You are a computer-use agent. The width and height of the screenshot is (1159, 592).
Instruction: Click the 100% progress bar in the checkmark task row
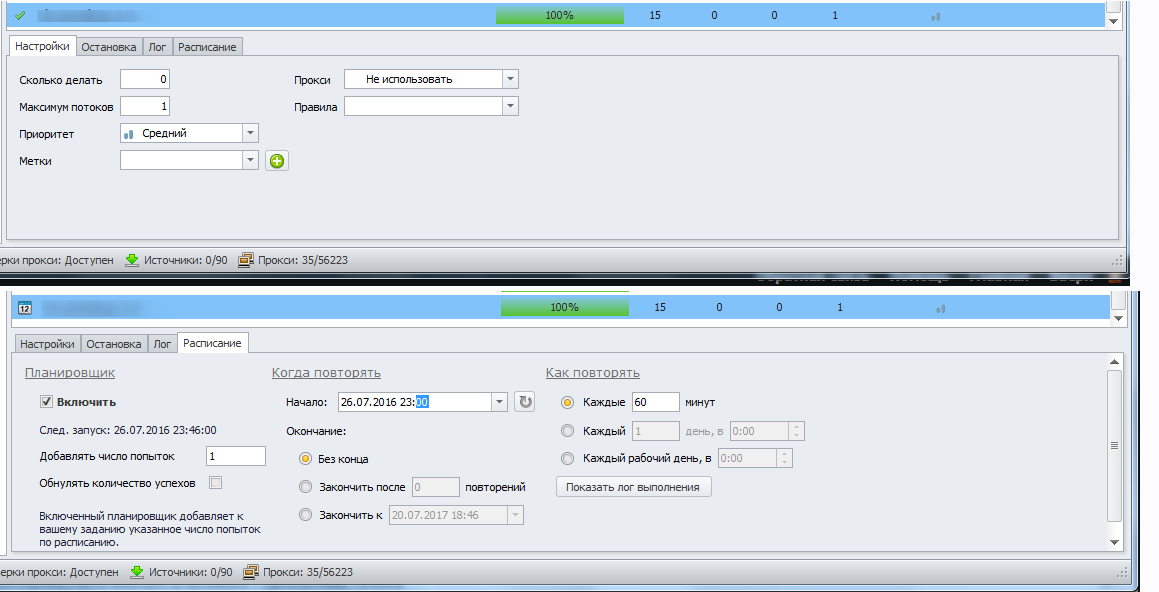click(x=560, y=16)
